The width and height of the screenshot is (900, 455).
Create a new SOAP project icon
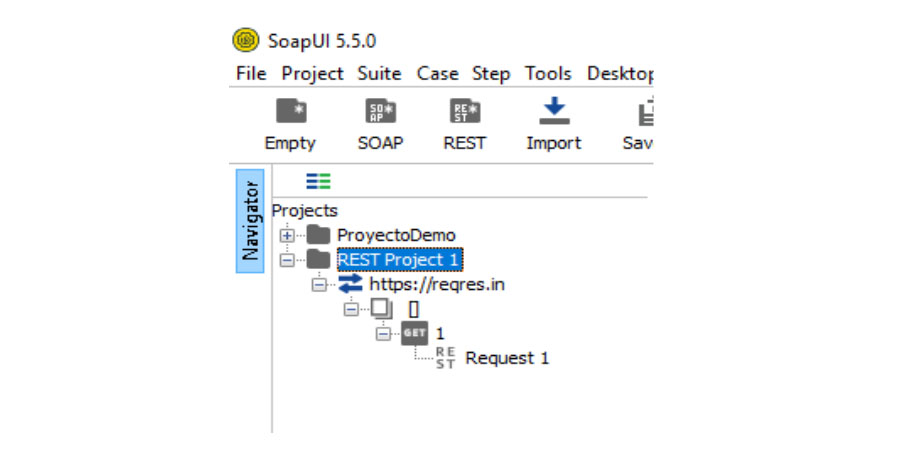[x=380, y=112]
